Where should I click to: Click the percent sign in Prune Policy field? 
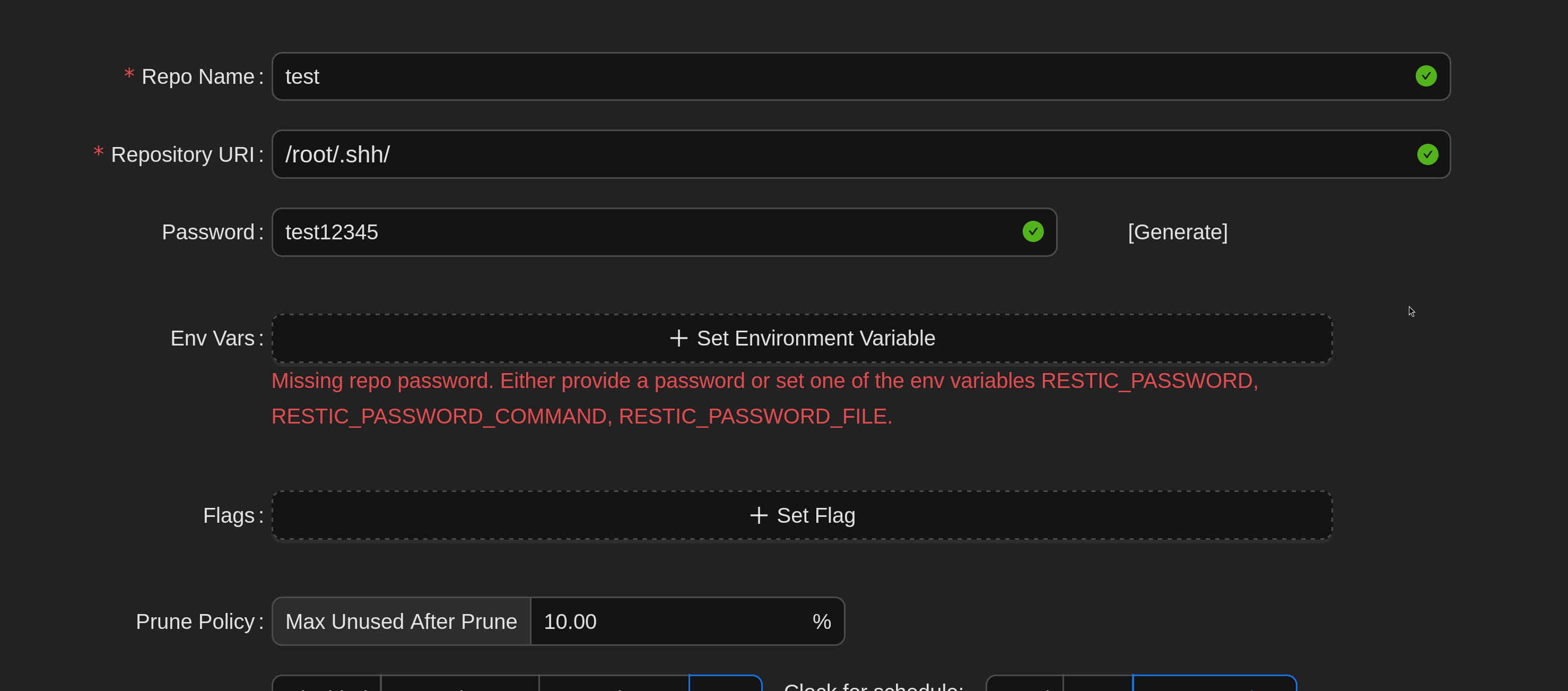point(821,621)
